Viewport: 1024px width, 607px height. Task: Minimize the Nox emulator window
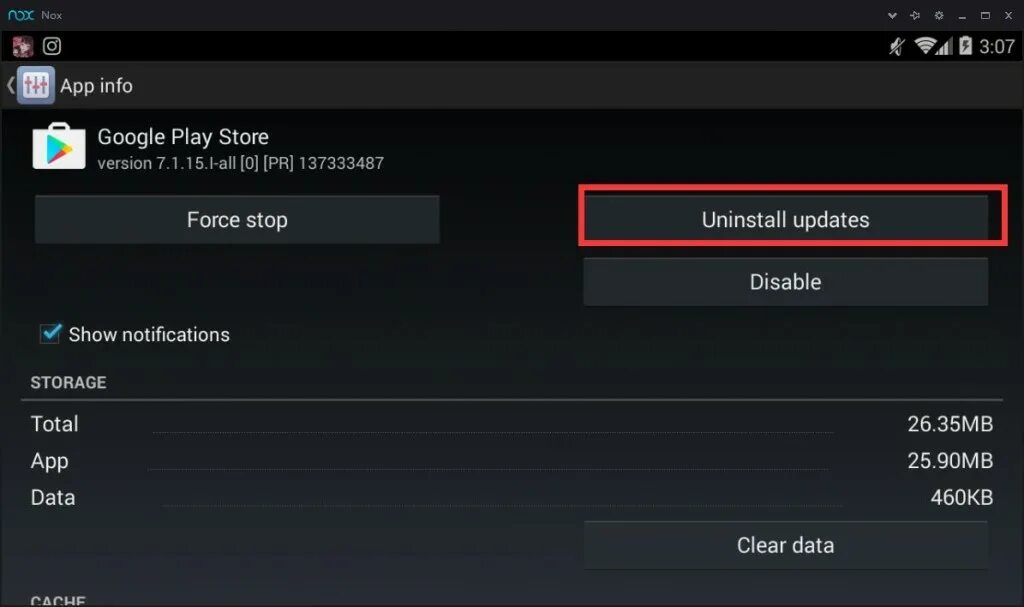point(962,16)
